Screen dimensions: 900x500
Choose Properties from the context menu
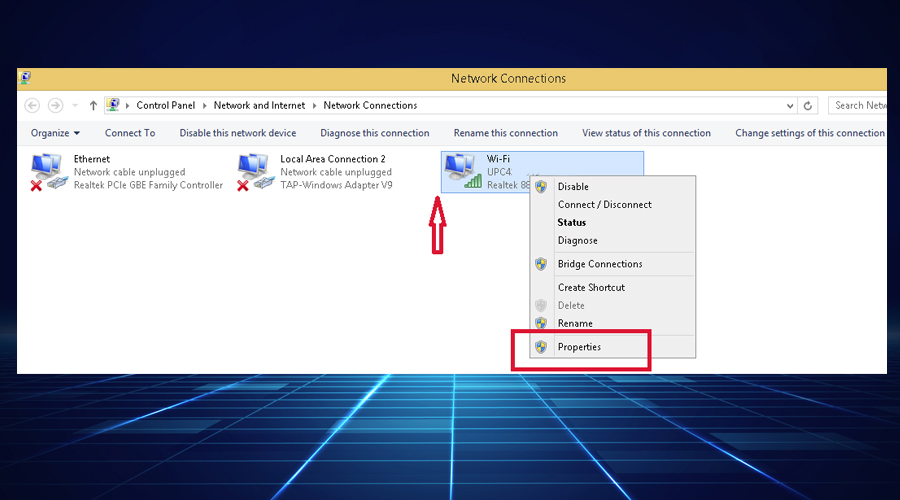(579, 347)
